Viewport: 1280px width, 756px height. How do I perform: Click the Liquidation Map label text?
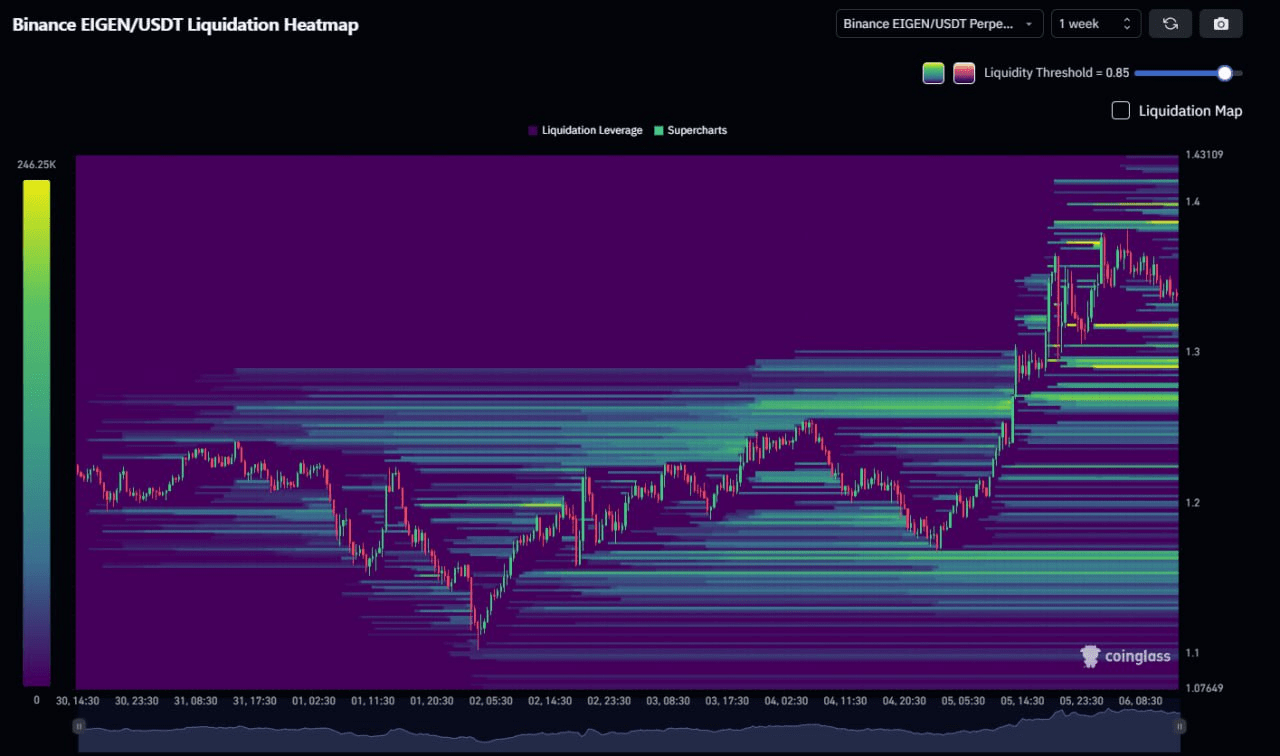coord(1190,110)
